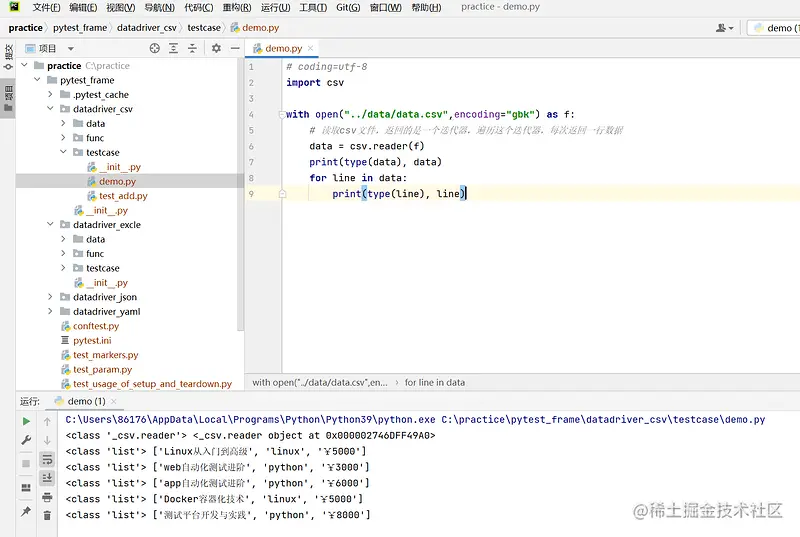Open project panel settings gear
This screenshot has width=800, height=537.
pyautogui.click(x=216, y=48)
